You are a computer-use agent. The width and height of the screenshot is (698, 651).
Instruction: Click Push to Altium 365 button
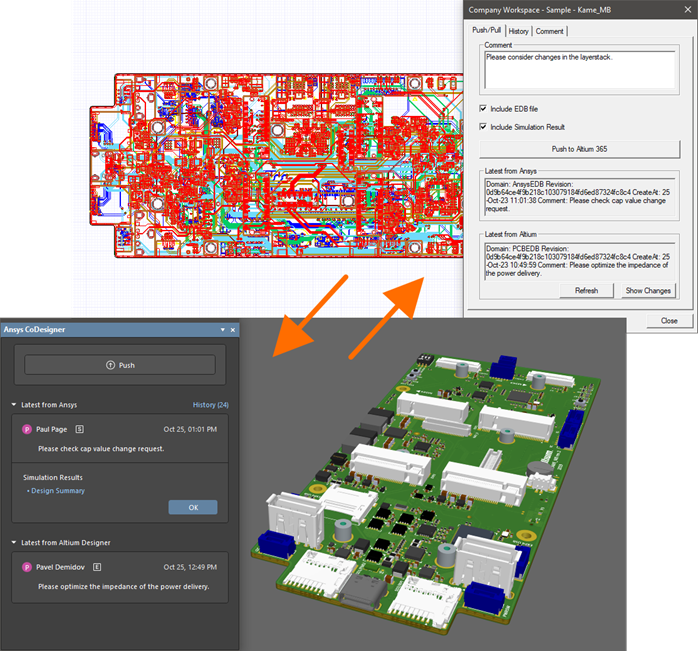click(578, 149)
